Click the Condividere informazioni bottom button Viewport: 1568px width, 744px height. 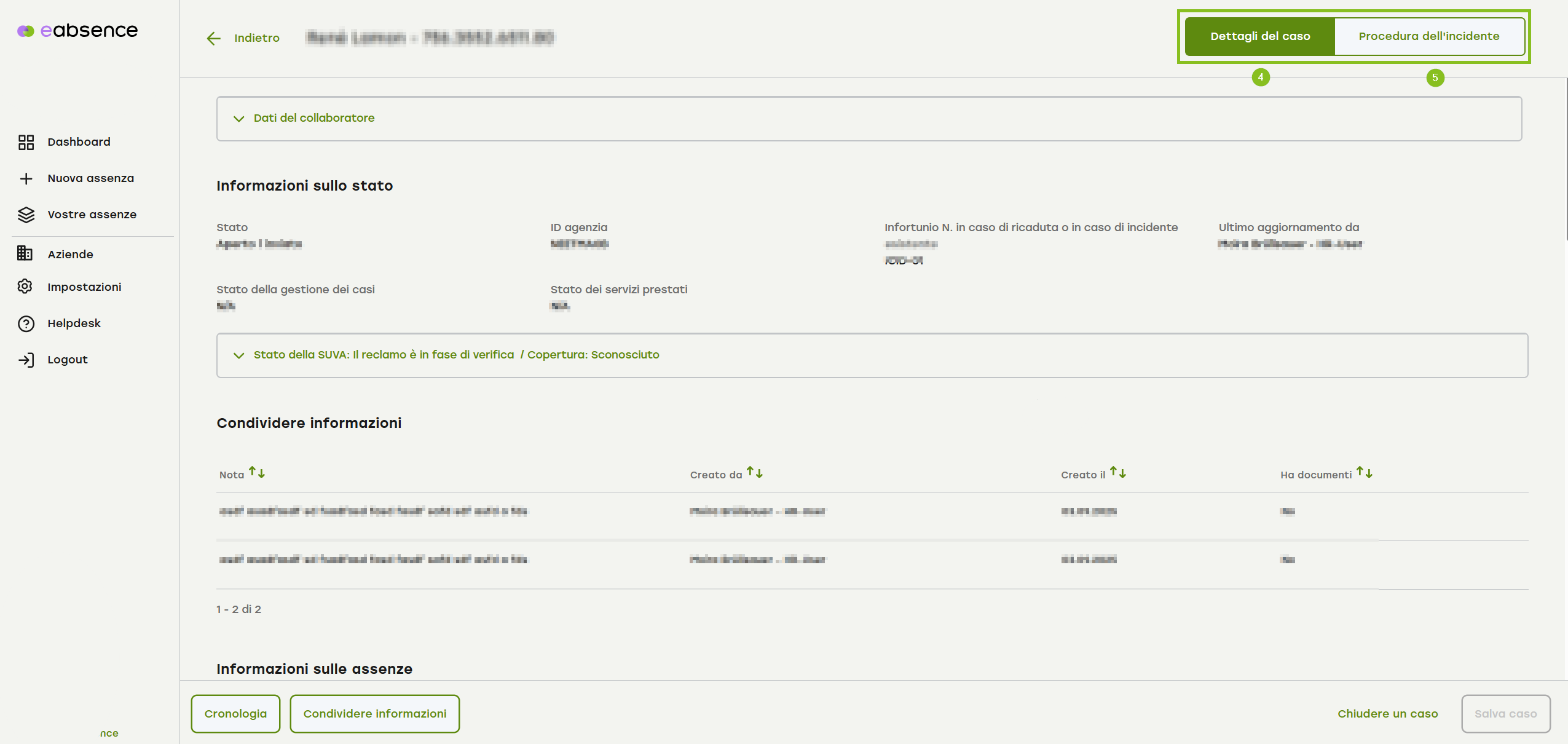[x=375, y=713]
